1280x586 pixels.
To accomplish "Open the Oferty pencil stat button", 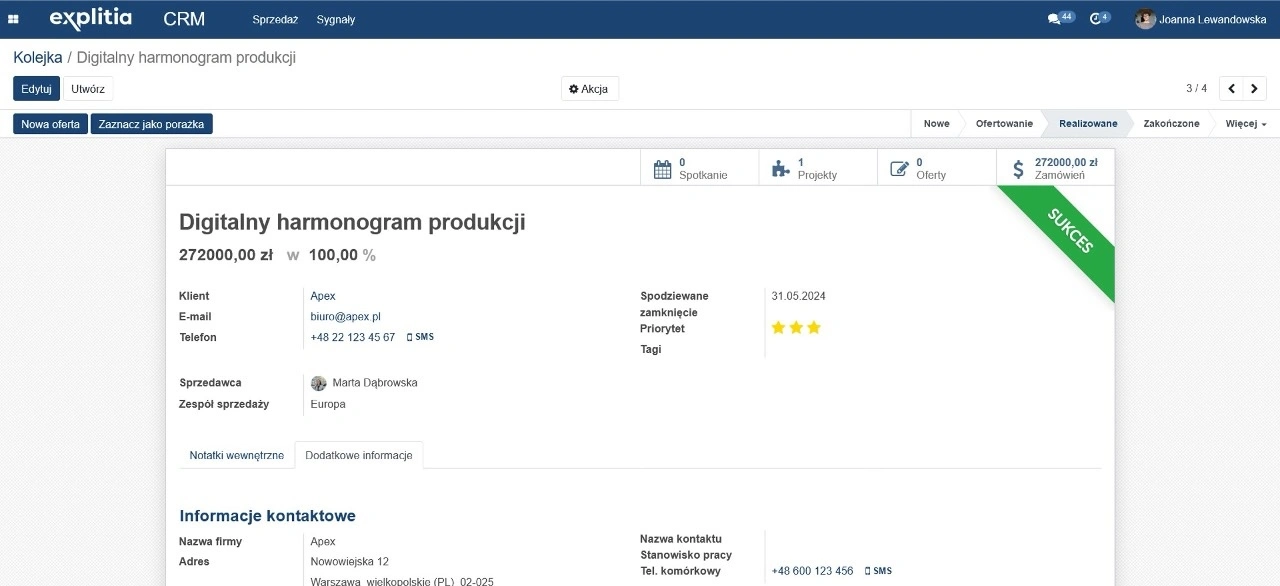I will [937, 168].
